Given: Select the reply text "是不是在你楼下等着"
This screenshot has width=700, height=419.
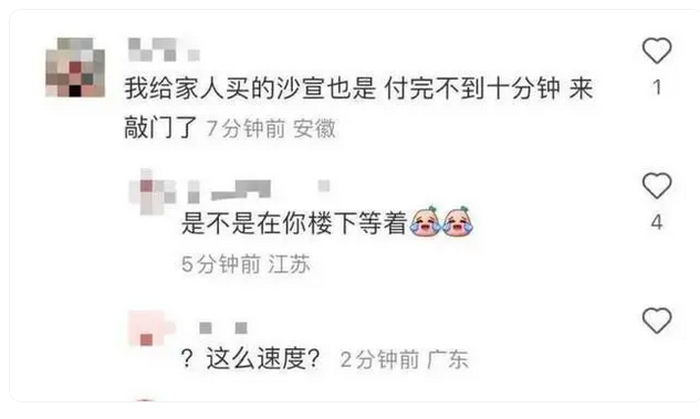Looking at the screenshot, I should [294, 223].
